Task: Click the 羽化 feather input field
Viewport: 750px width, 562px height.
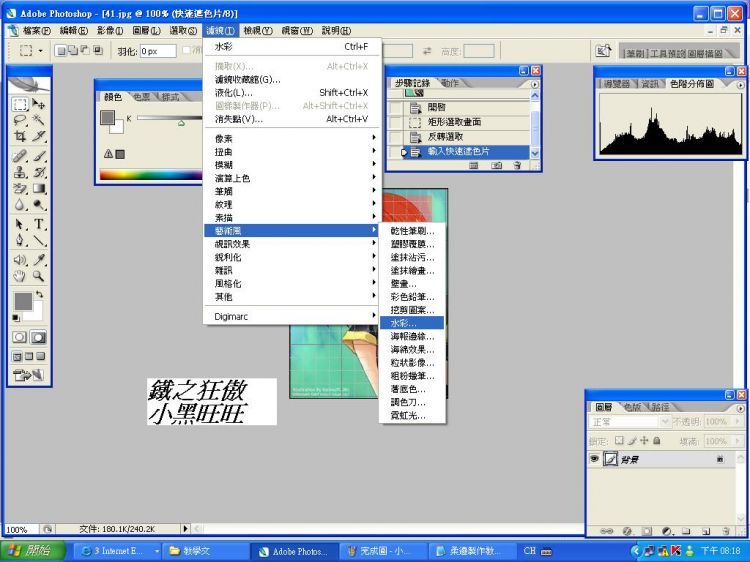Action: 158,51
